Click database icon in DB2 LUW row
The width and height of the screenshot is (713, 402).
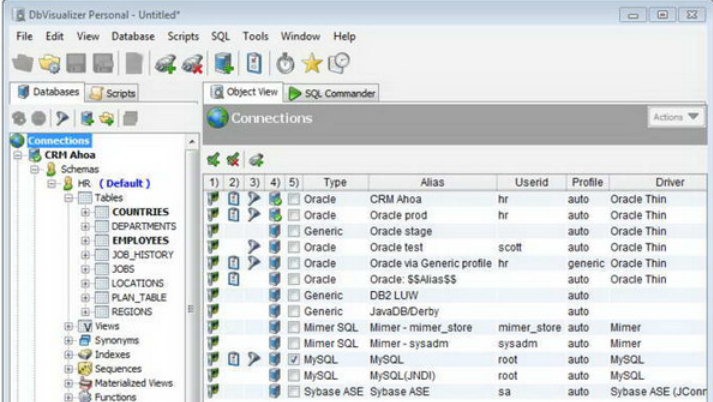[x=275, y=295]
